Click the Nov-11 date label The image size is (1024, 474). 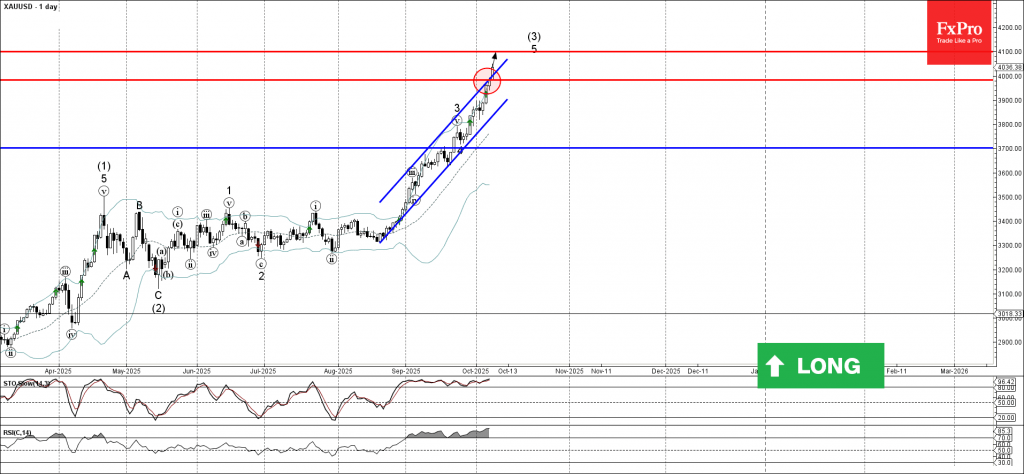click(x=601, y=371)
